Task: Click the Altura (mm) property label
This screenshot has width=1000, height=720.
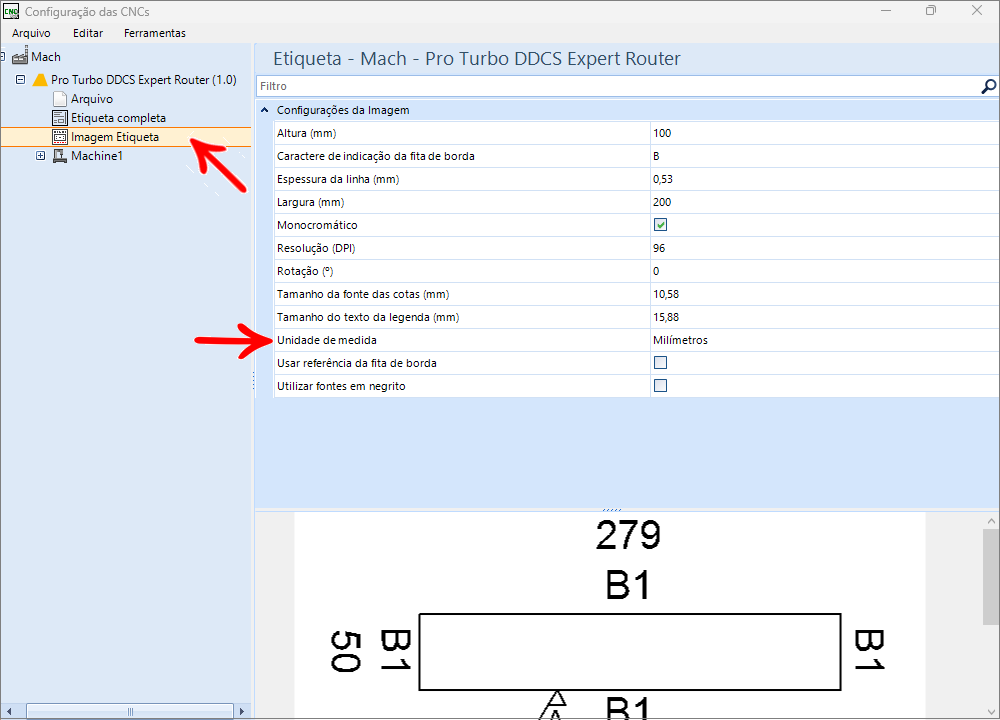Action: pos(306,133)
